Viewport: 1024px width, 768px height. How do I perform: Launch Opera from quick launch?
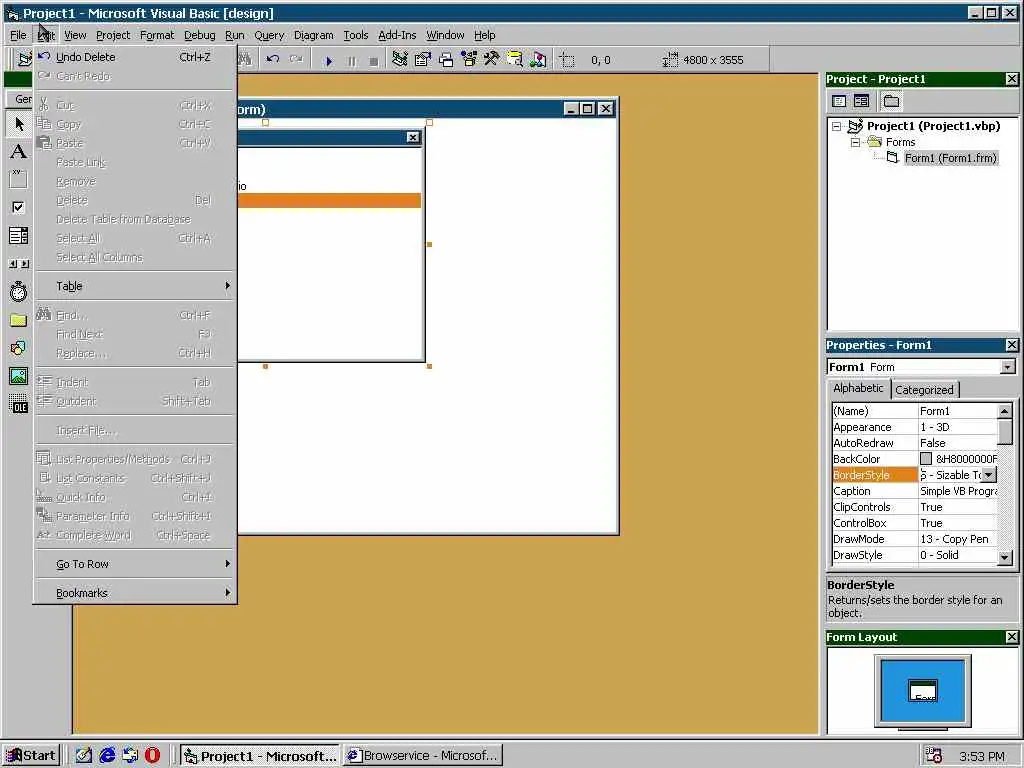point(152,756)
